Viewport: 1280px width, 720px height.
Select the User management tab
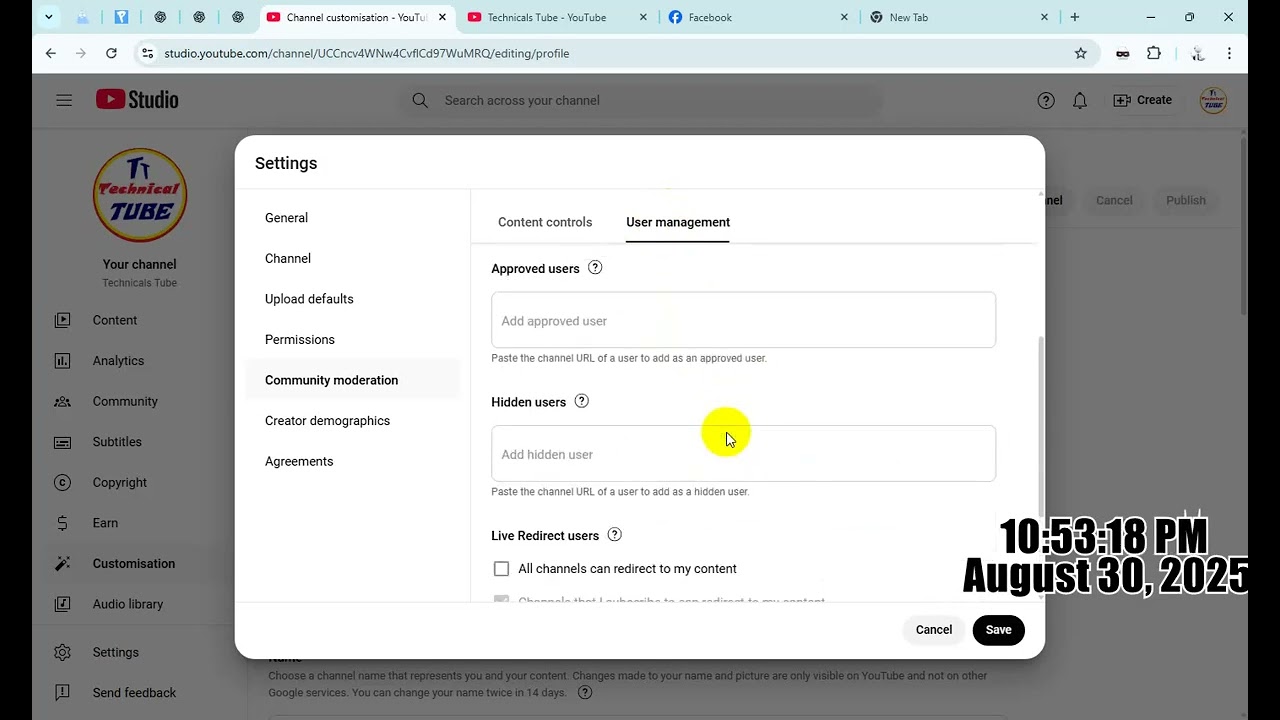coord(678,222)
